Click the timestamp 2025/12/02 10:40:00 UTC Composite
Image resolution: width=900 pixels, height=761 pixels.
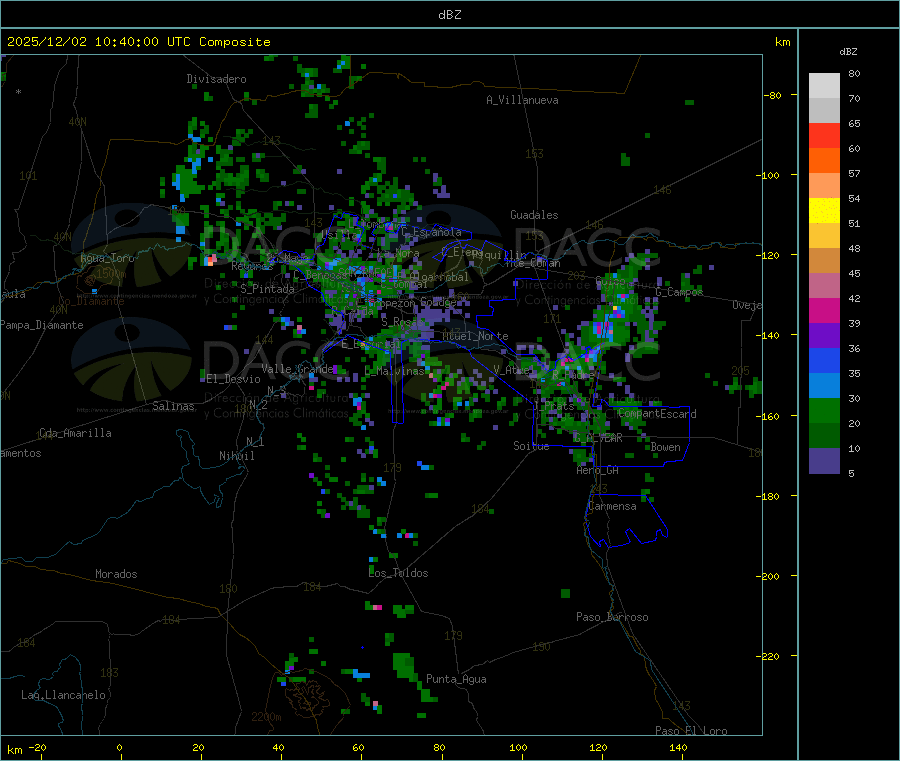coord(138,42)
